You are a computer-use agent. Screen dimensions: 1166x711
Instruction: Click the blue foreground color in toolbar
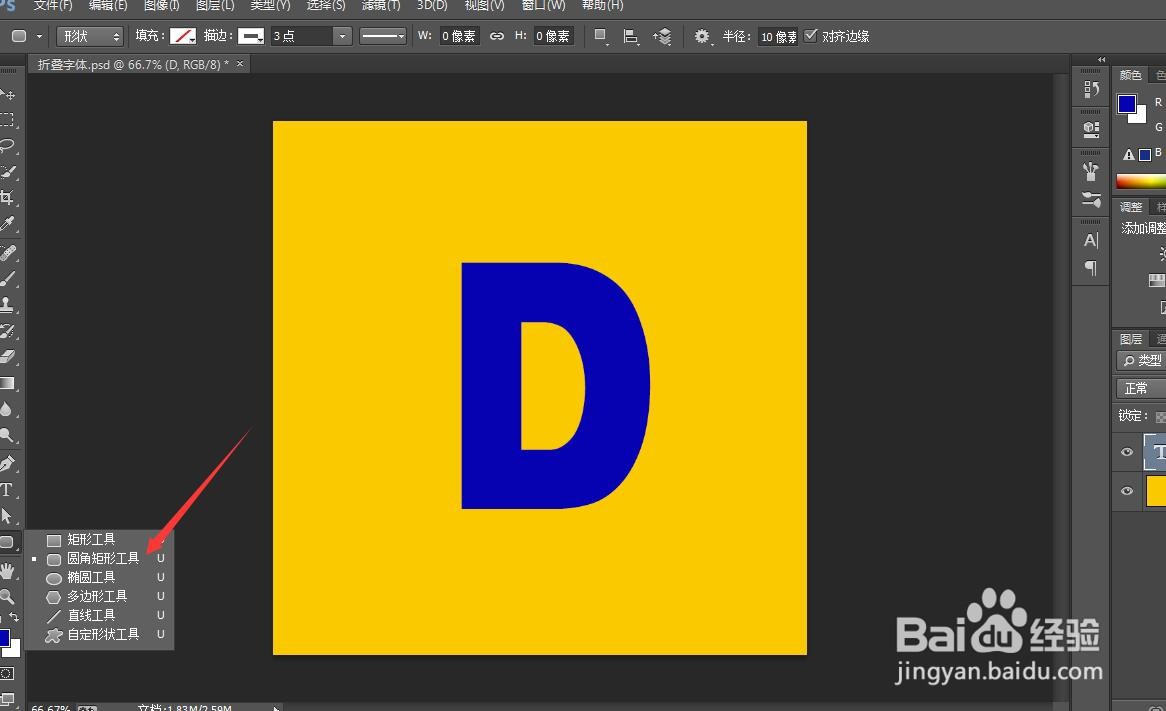[4, 637]
